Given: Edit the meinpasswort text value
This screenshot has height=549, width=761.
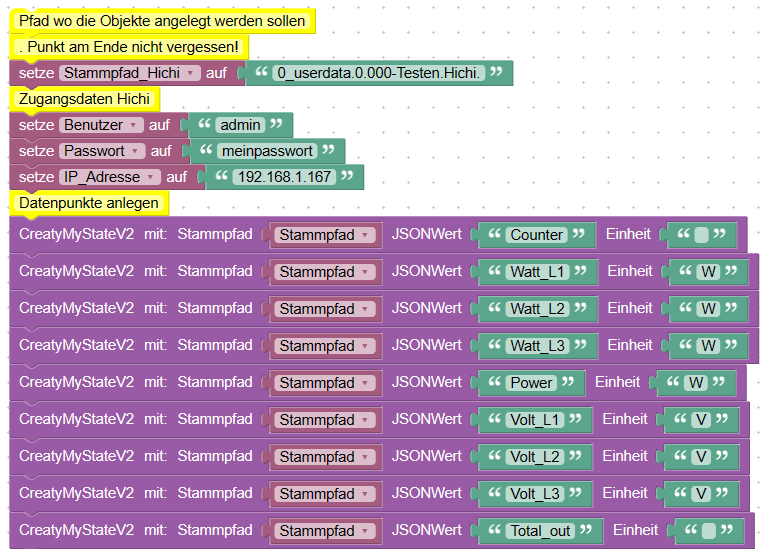Looking at the screenshot, I should 267,151.
